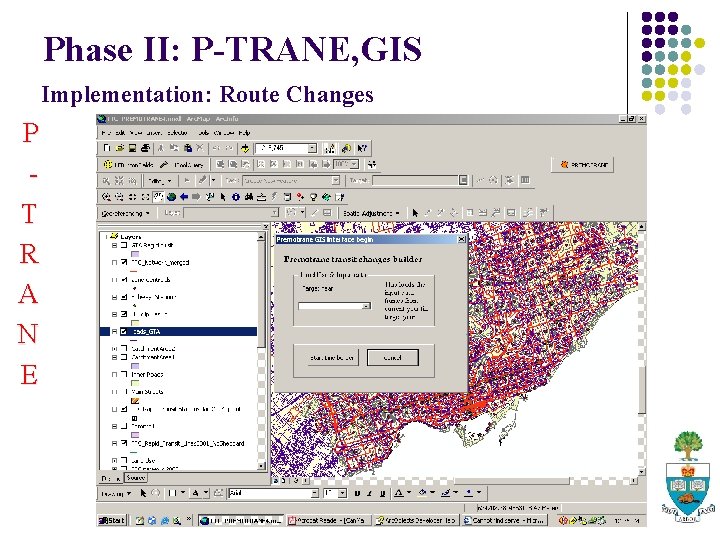Toggle the Main Streets layer checkbox
720x540 pixels.
pos(124,392)
